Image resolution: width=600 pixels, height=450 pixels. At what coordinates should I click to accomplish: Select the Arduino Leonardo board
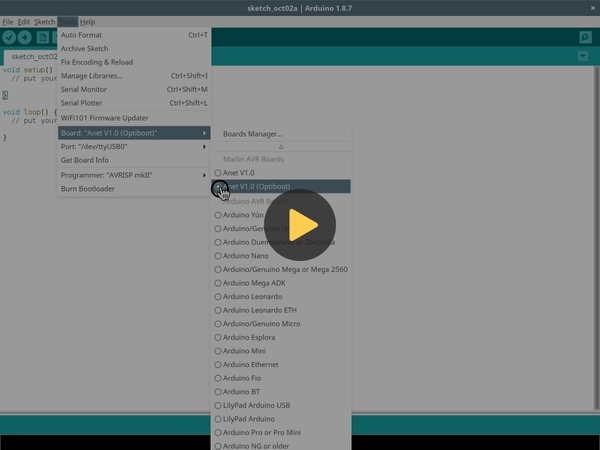point(281,297)
